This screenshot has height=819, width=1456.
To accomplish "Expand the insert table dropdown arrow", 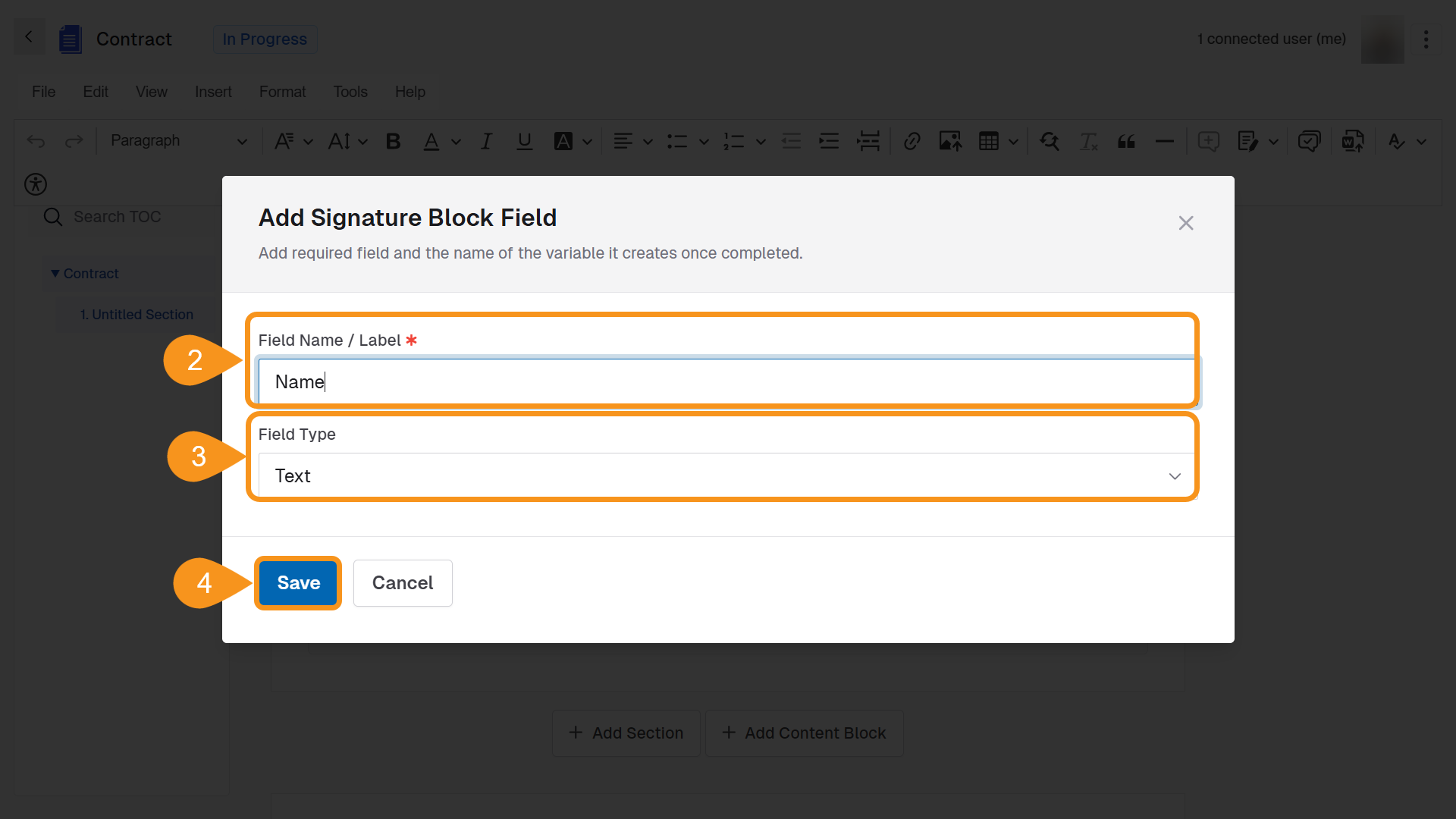I will [x=1013, y=141].
